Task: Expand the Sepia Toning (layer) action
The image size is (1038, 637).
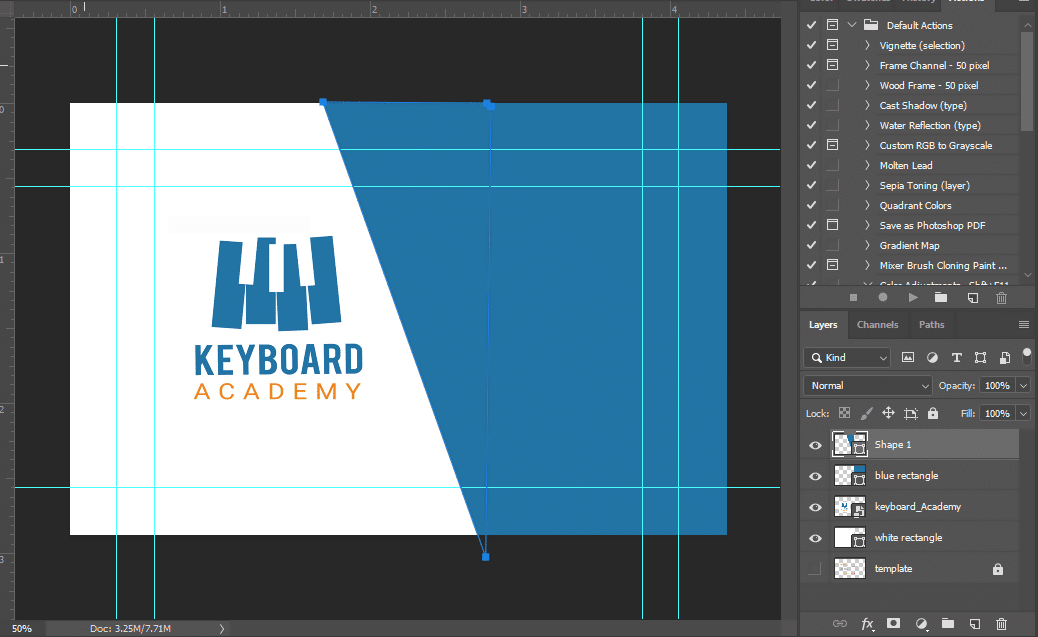Action: (x=867, y=185)
